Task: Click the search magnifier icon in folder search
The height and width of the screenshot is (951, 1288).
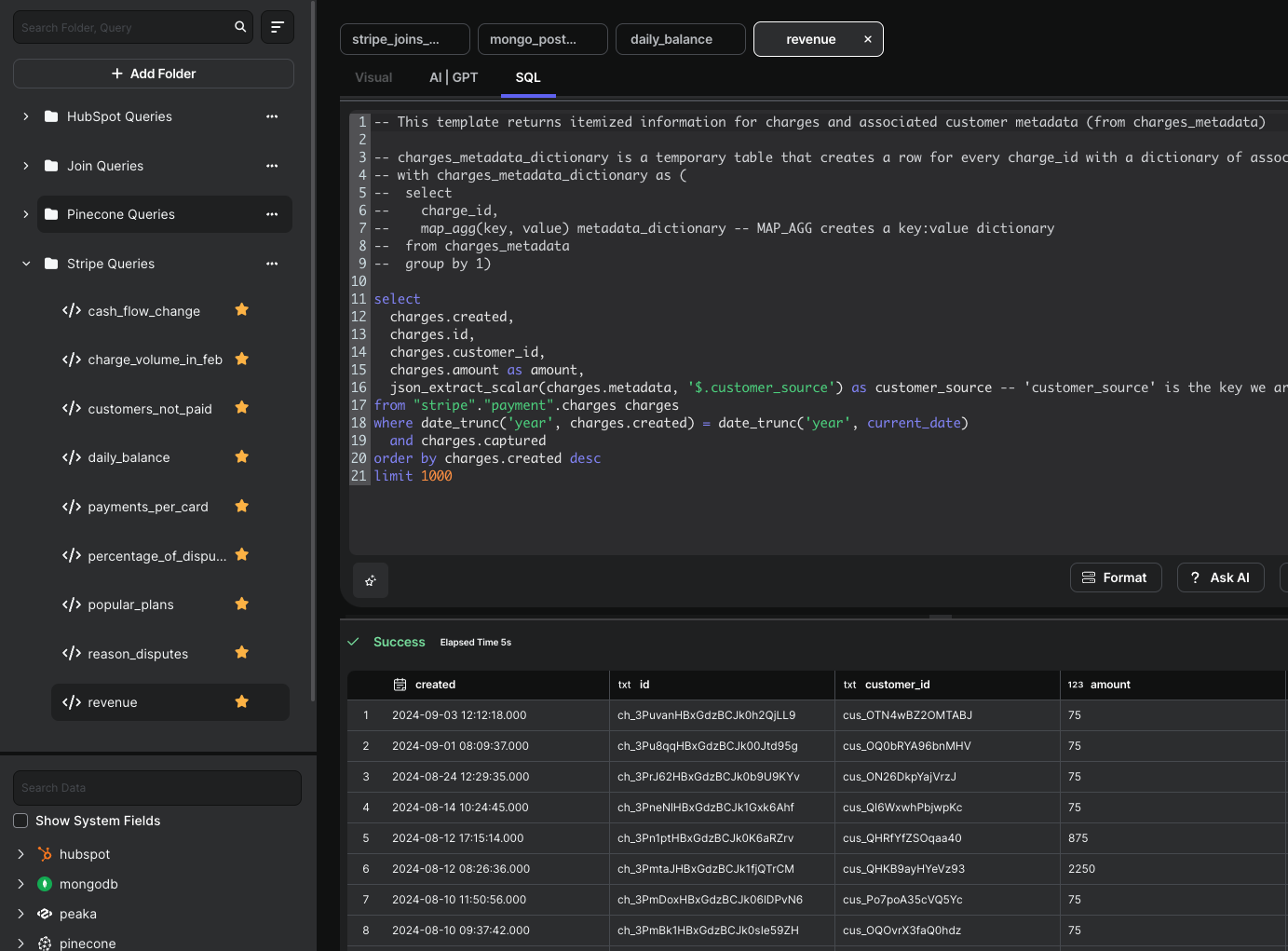Action: coord(240,27)
